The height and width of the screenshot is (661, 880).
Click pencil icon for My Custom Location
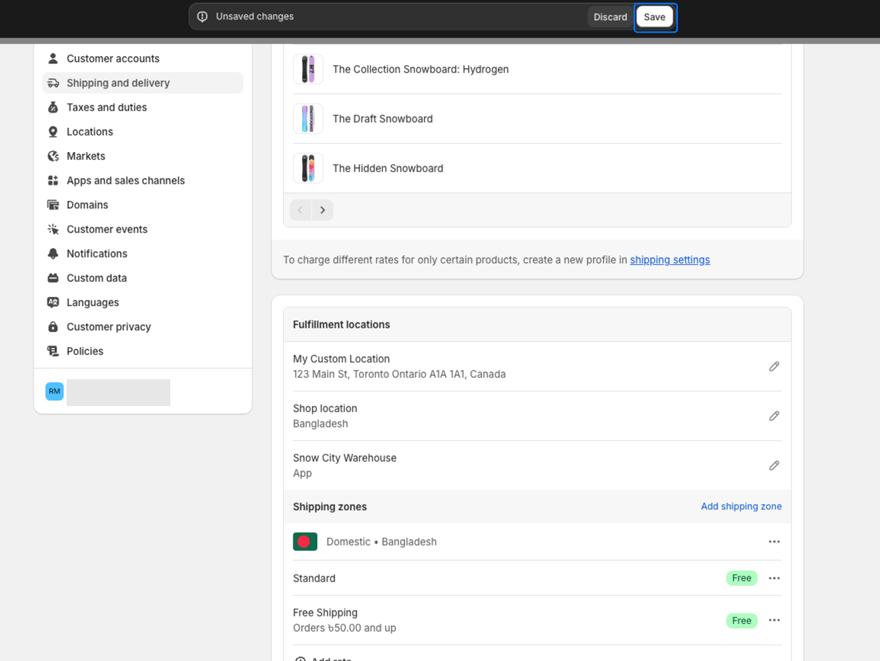(774, 367)
